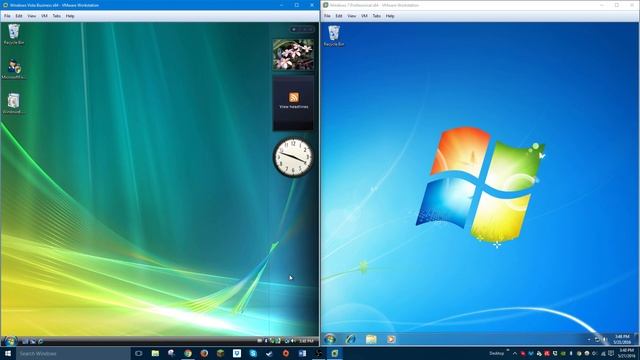Open Edit menu in the Vista VMware window
Viewport: 640px width, 360px height.
(19, 16)
